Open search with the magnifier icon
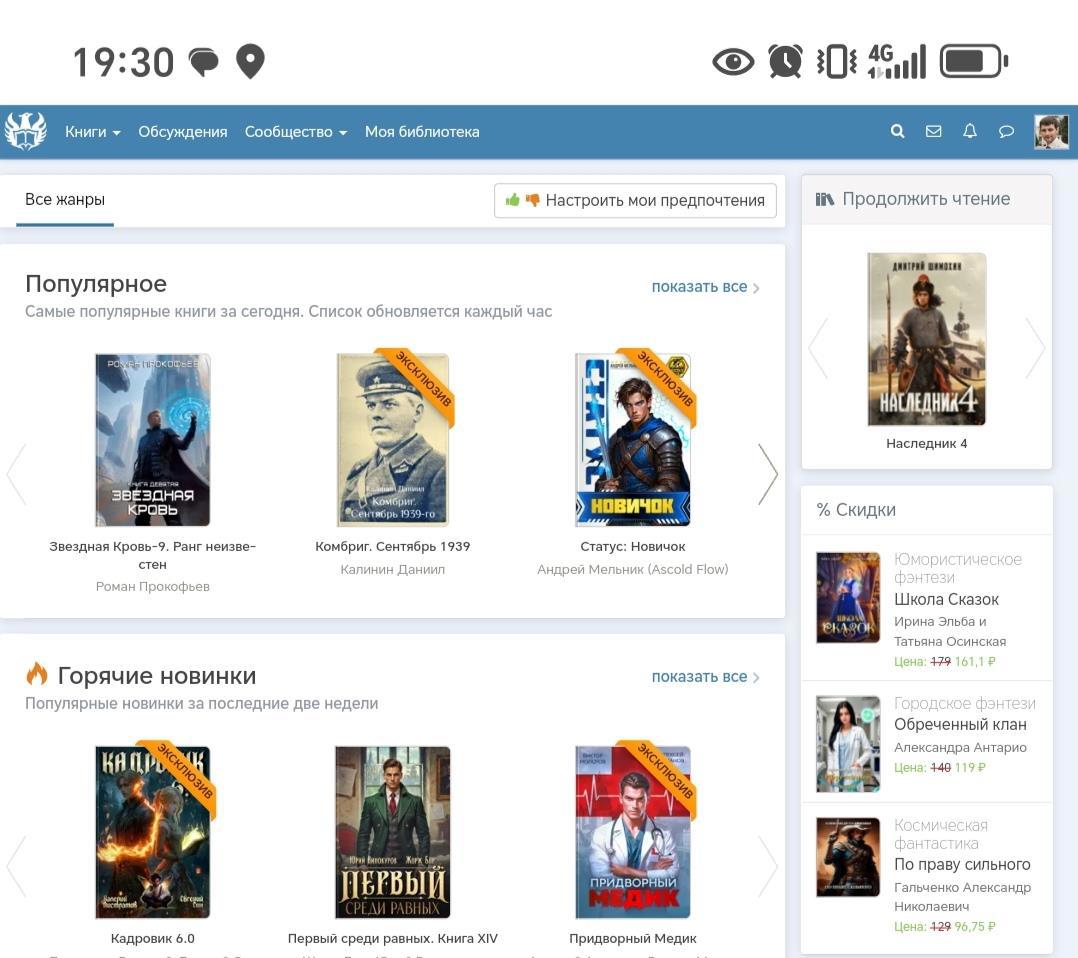 [x=897, y=131]
